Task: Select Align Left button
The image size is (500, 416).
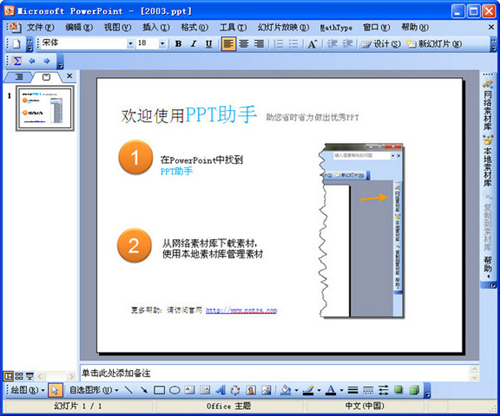Action: click(228, 44)
